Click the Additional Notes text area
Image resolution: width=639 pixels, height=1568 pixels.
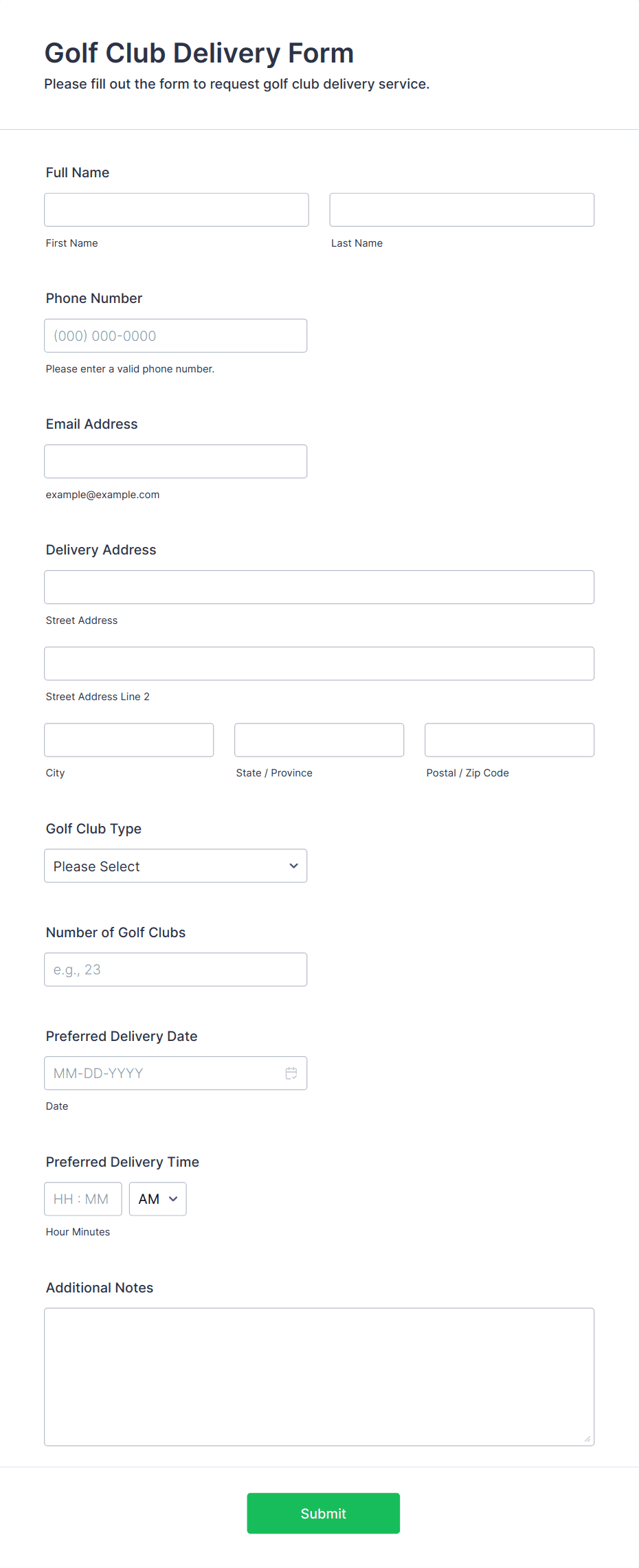(x=319, y=1377)
